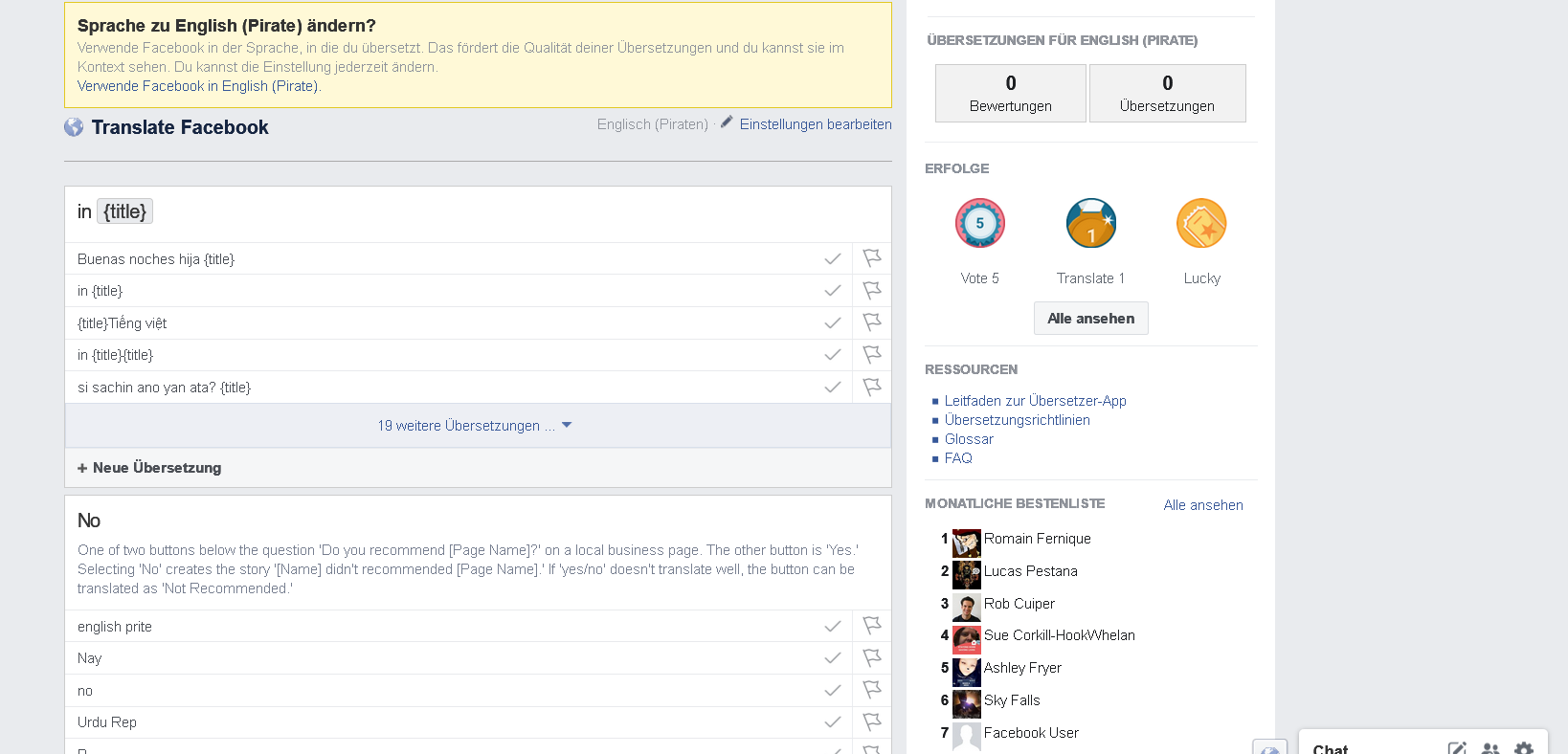Report the 'Buenas noches hija {title}' translation flag
Viewport: 1568px width, 754px height.
[871, 258]
